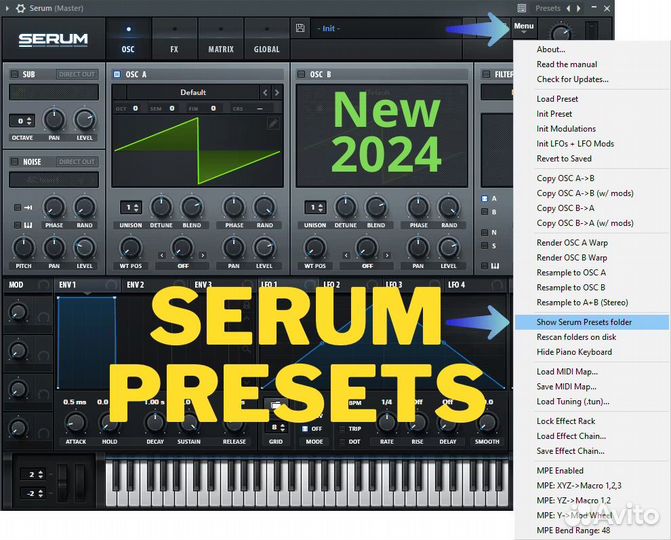Click the OSC A WT POS knob
Screen dimensions: 671x540
[x=131, y=248]
